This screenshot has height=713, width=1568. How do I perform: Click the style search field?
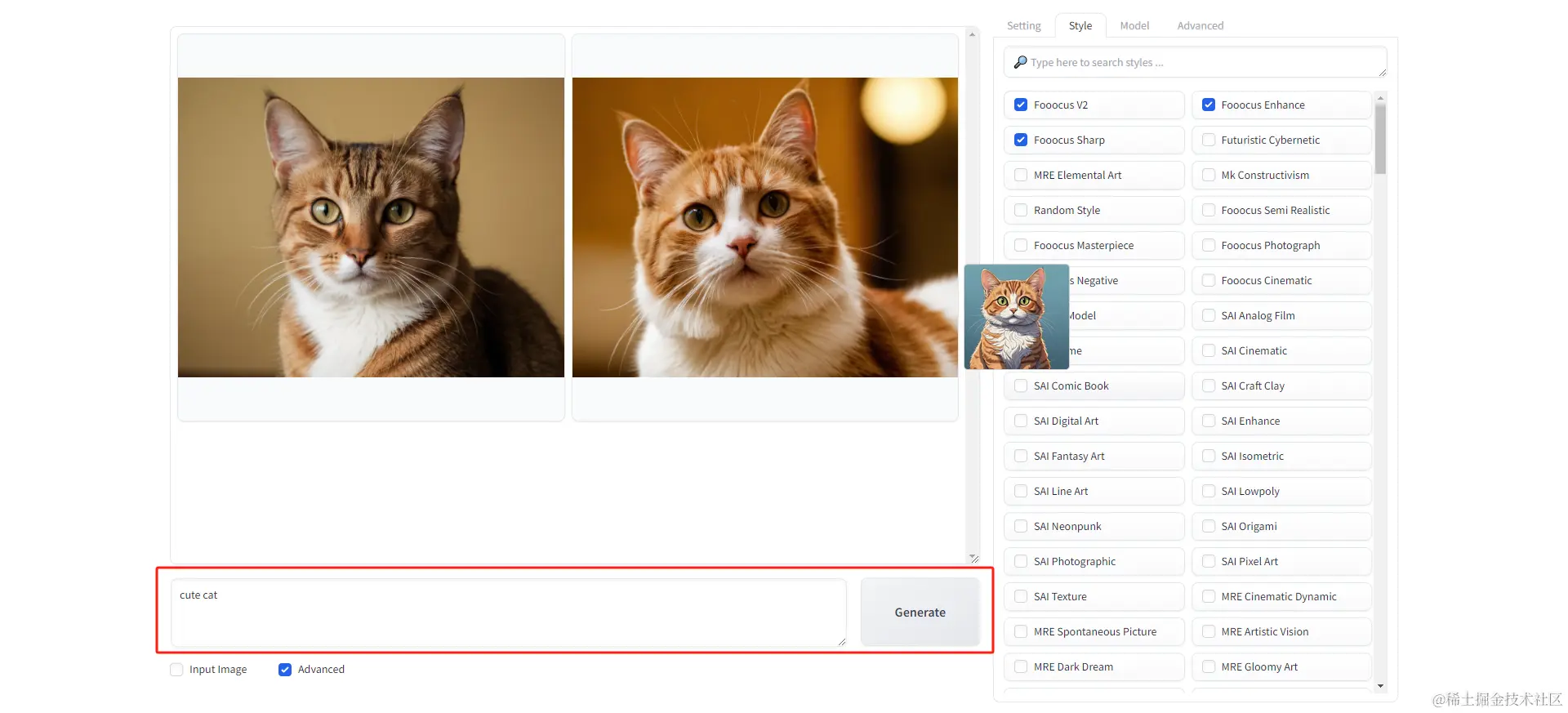[x=1195, y=62]
